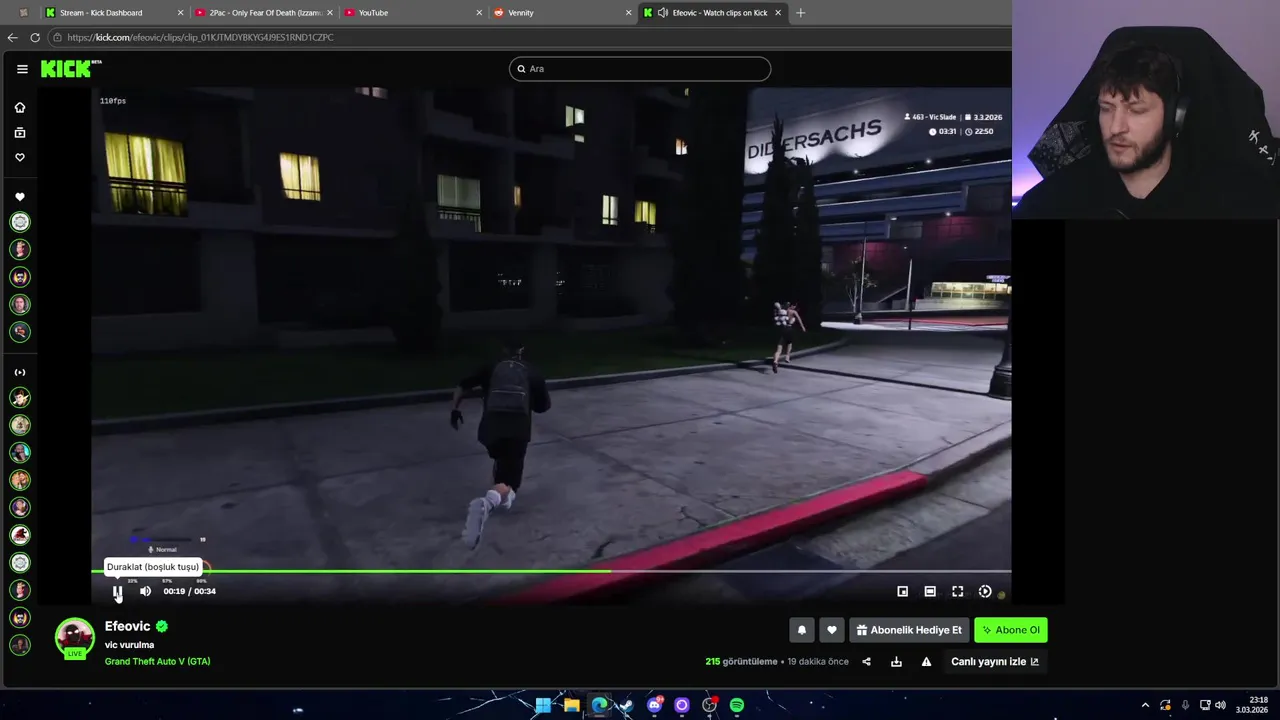The image size is (1280, 720).
Task: Open the Browse icon in Kick sidebar
Action: pos(19,132)
